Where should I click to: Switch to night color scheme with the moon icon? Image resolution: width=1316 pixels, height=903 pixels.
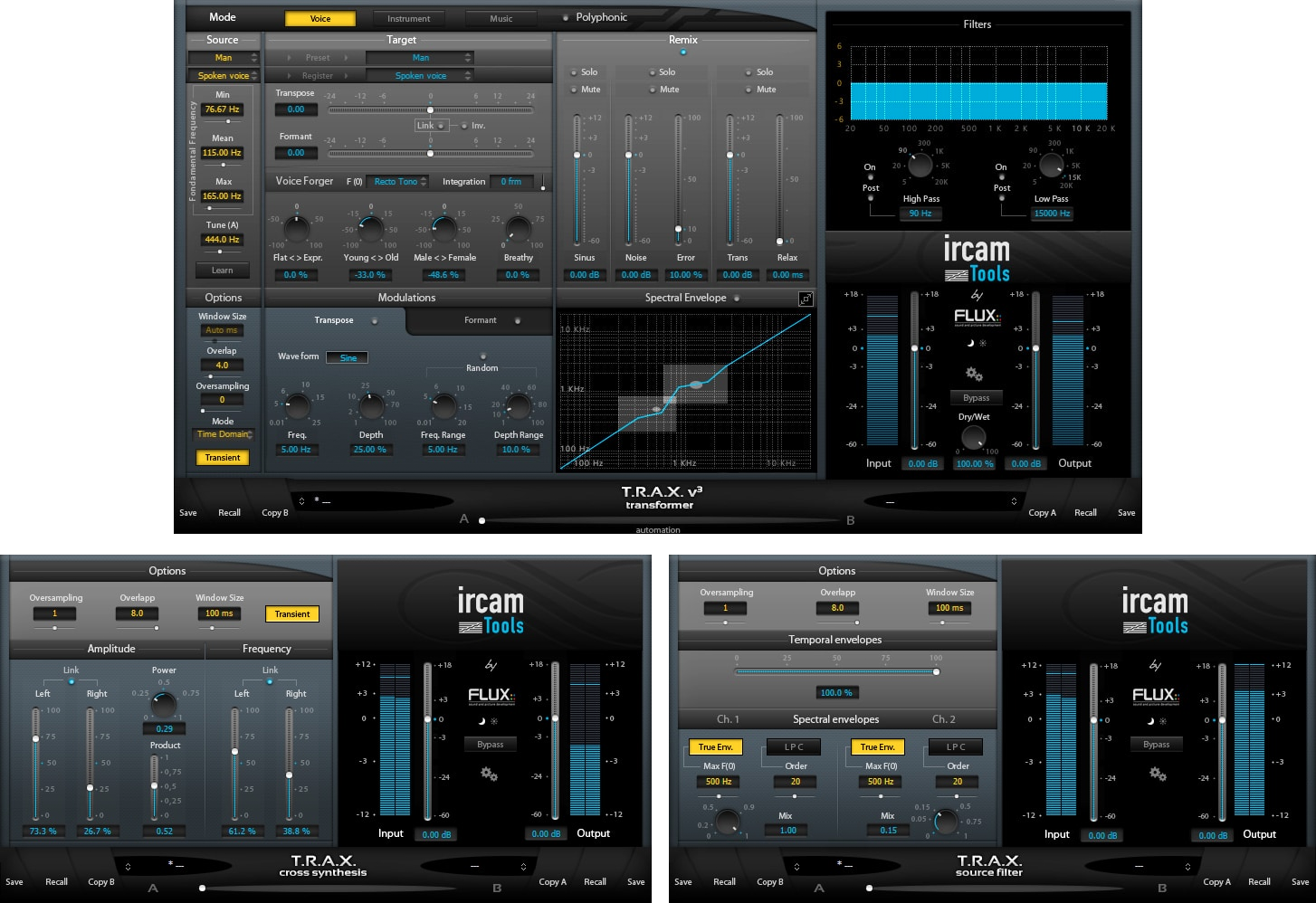coord(970,342)
